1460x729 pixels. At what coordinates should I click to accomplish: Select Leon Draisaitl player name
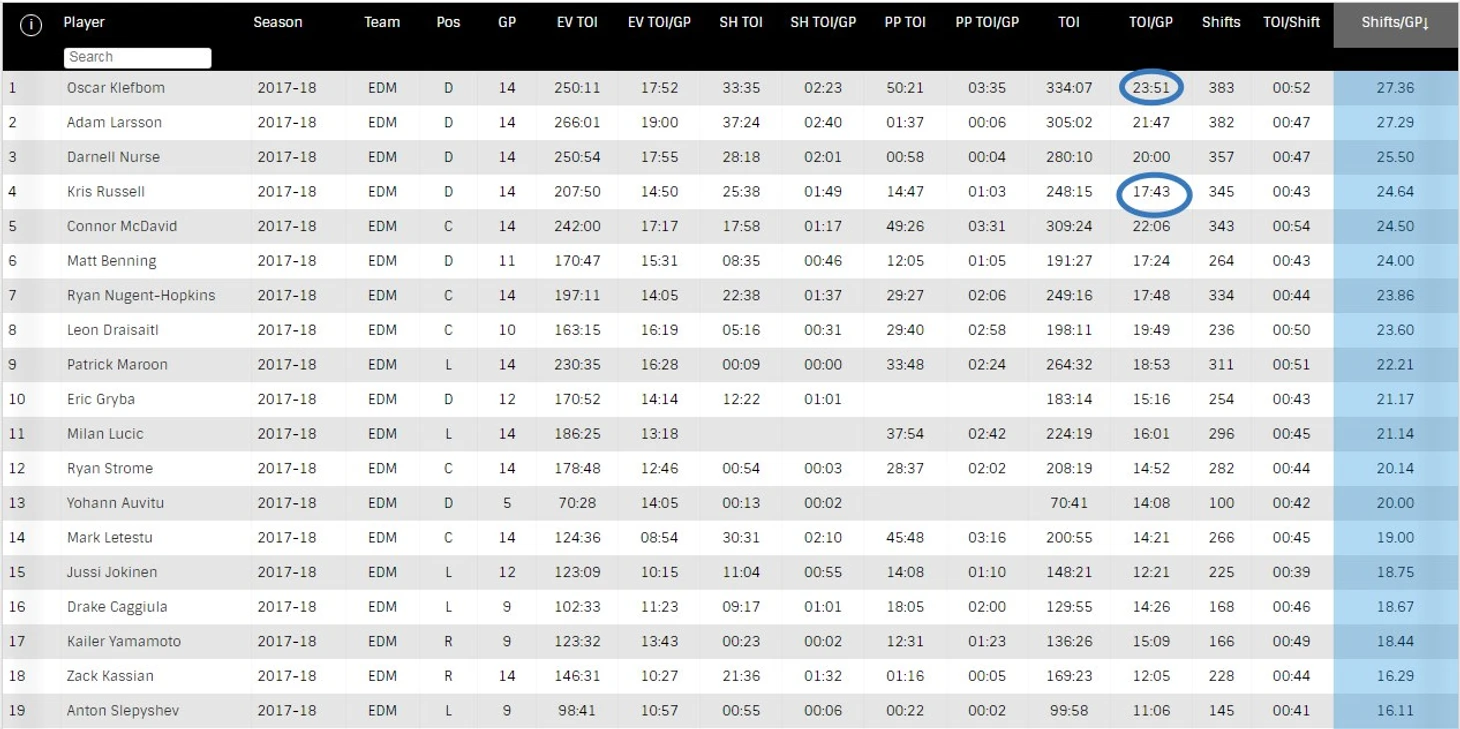pyautogui.click(x=113, y=330)
